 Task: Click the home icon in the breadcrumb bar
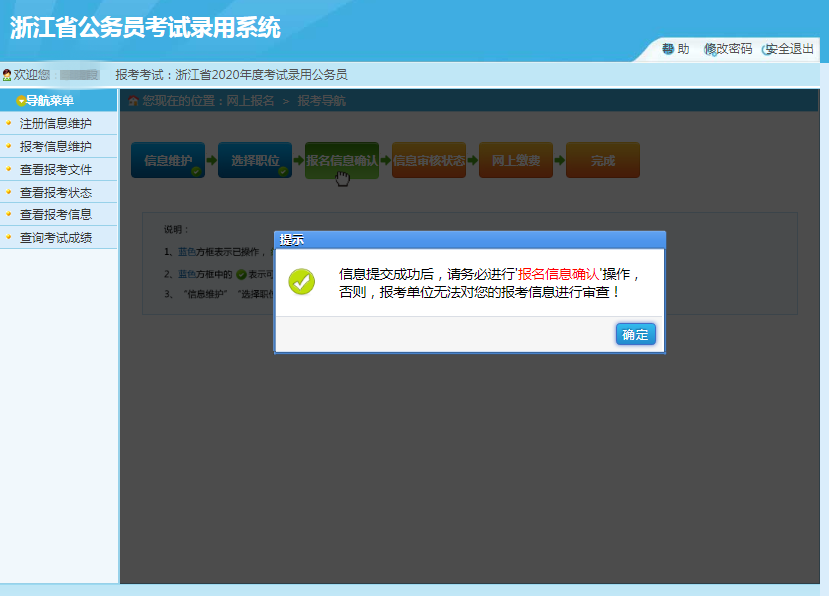pyautogui.click(x=133, y=100)
